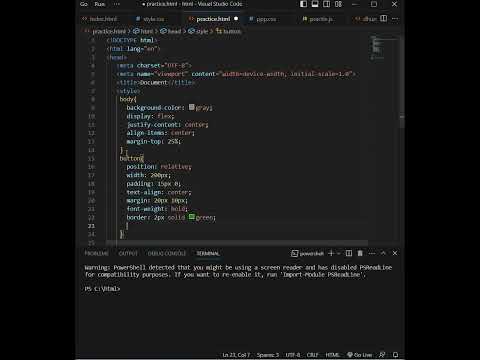
Task: Open the OUTPUT panel tab
Action: click(x=128, y=253)
